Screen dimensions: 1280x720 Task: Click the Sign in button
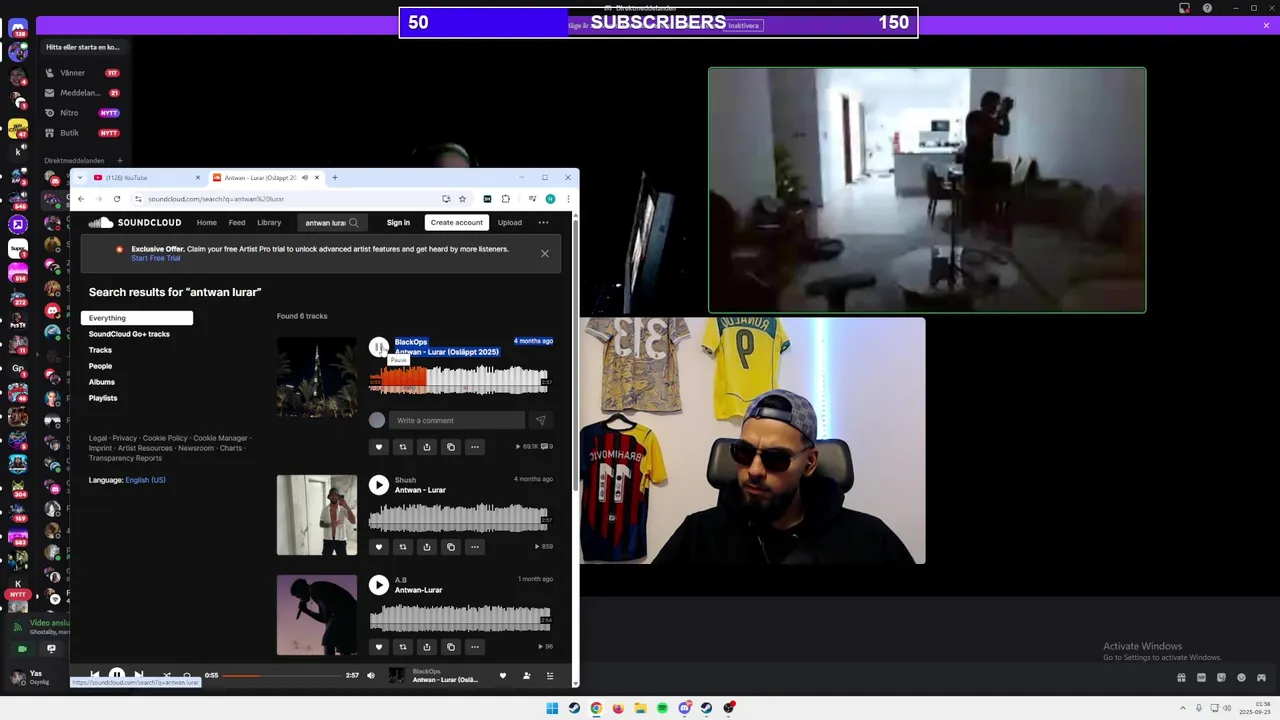pos(398,223)
